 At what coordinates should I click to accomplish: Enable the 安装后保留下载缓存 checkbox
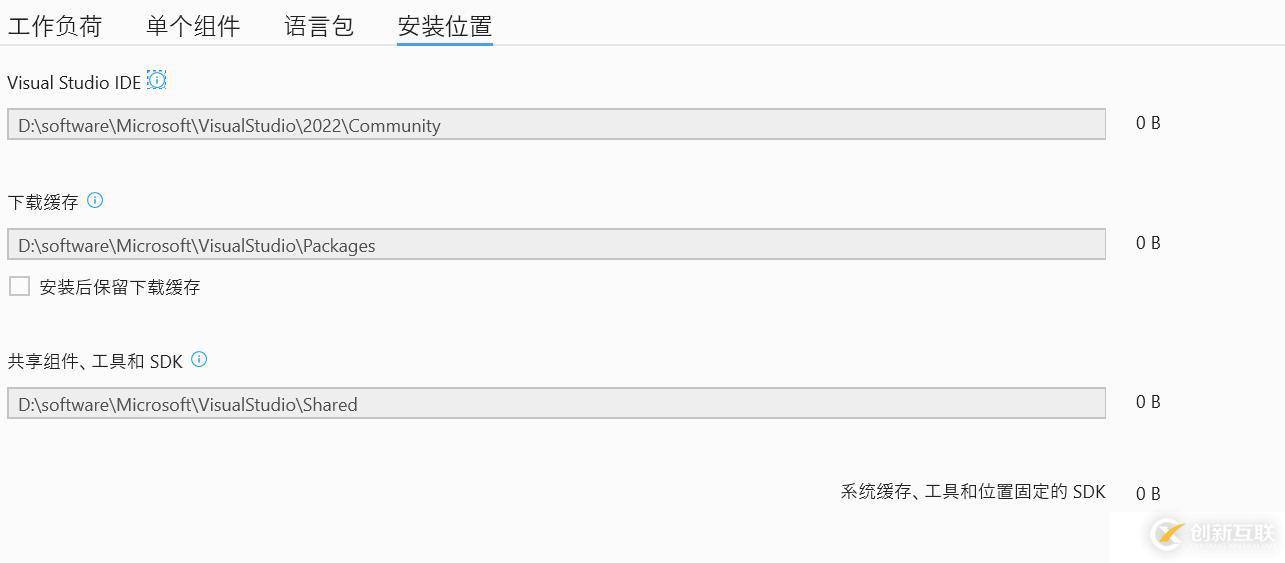point(19,286)
